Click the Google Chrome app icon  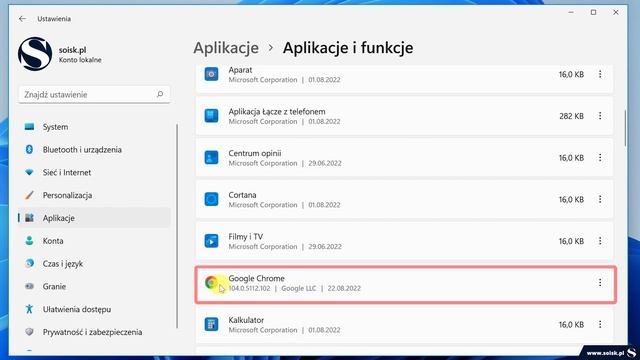211,282
